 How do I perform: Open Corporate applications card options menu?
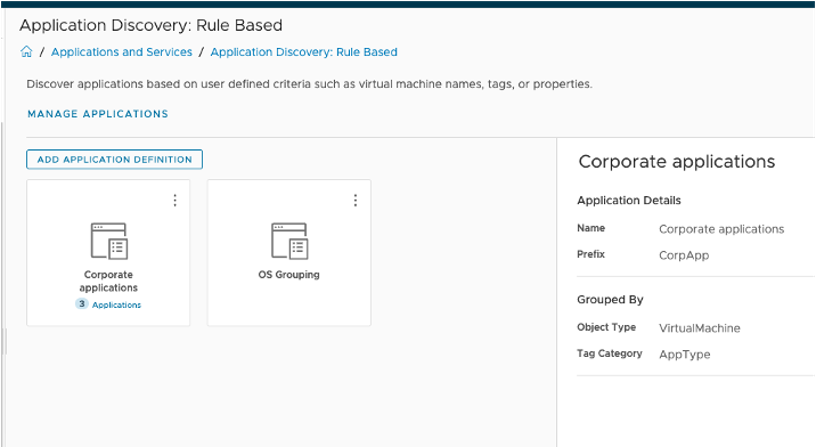pos(175,201)
